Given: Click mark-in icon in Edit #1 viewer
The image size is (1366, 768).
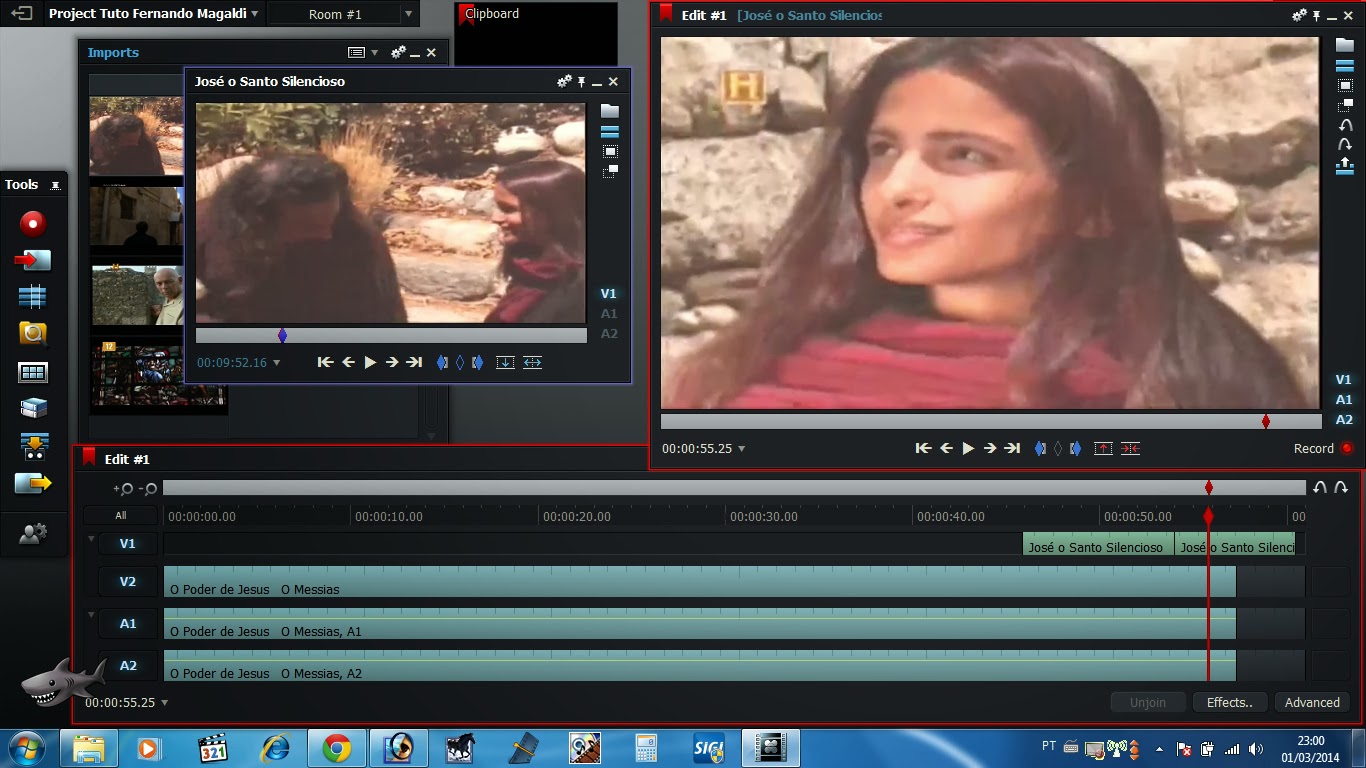Looking at the screenshot, I should click(x=1040, y=448).
